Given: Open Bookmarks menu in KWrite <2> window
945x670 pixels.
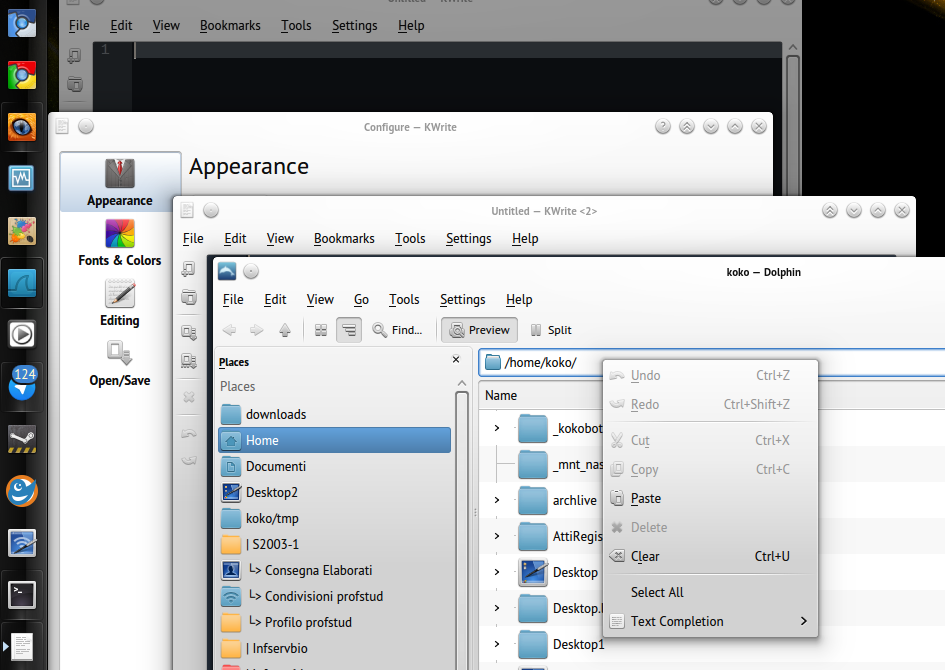Looking at the screenshot, I should point(344,239).
